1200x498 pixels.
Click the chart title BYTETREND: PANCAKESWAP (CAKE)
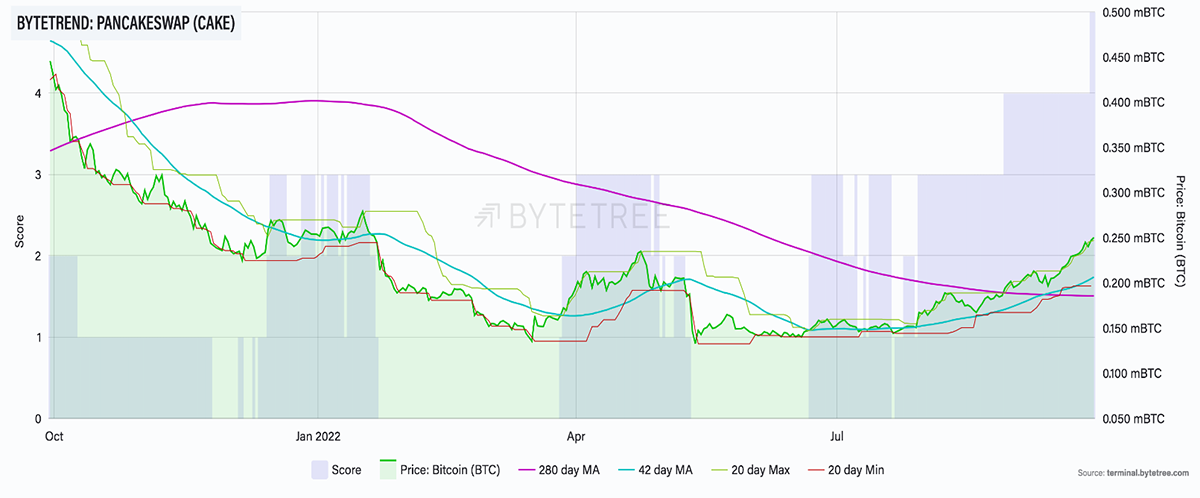point(126,25)
